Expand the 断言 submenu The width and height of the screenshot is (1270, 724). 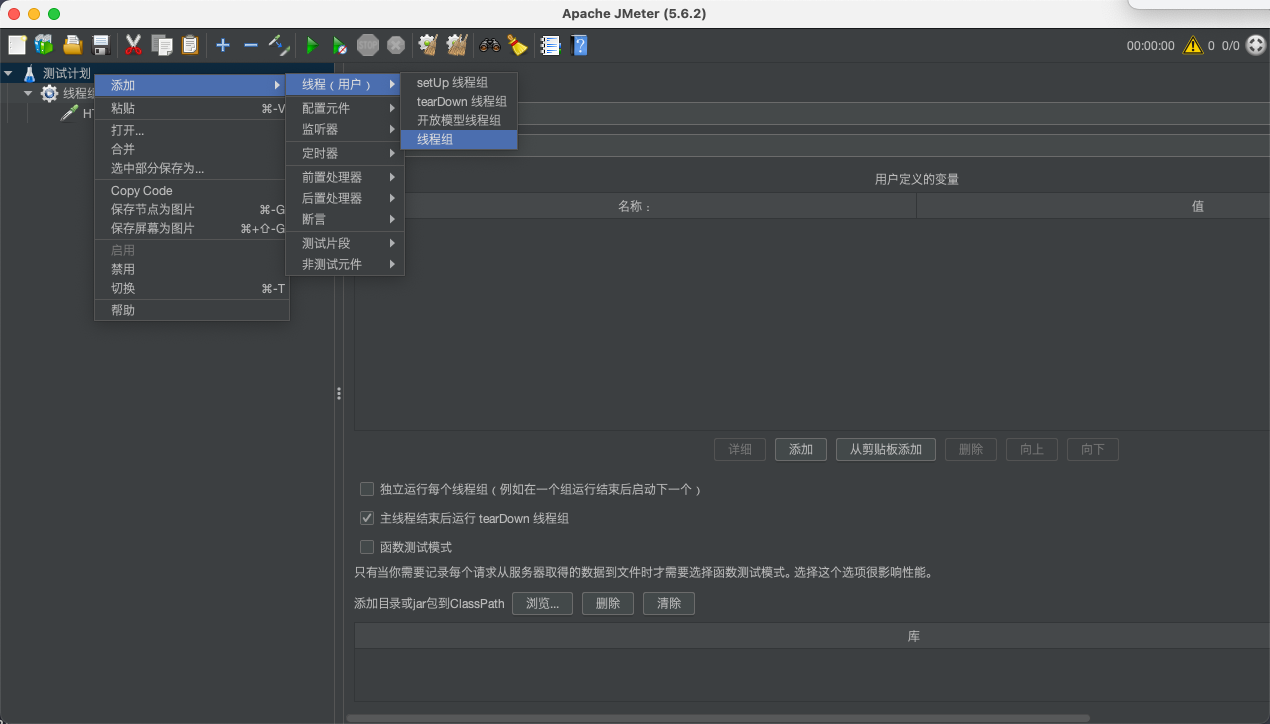344,219
